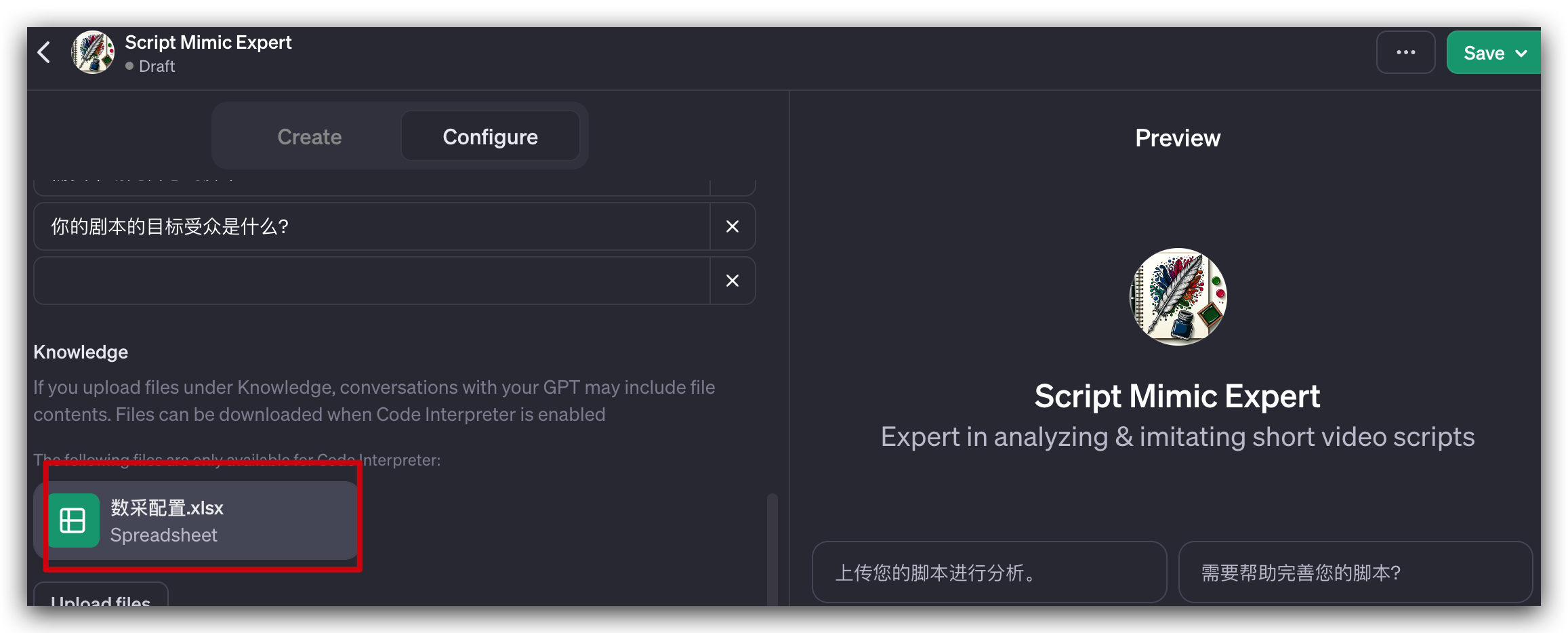Choose the 上传您的脚本进行分析。 starter prompt
Viewport: 1568px width, 633px height.
click(x=989, y=572)
